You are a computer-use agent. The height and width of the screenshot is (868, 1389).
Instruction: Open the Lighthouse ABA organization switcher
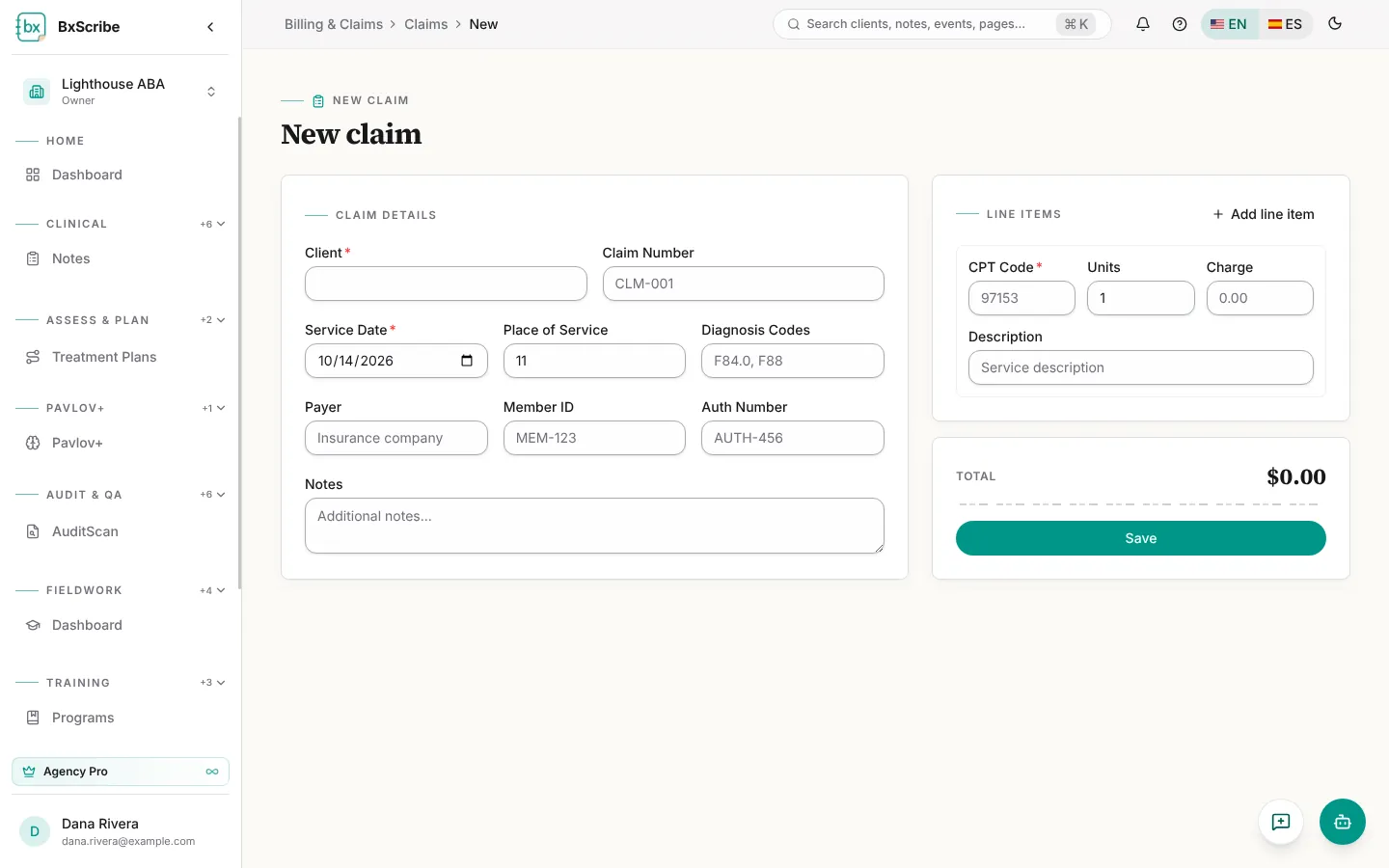pyautogui.click(x=121, y=92)
